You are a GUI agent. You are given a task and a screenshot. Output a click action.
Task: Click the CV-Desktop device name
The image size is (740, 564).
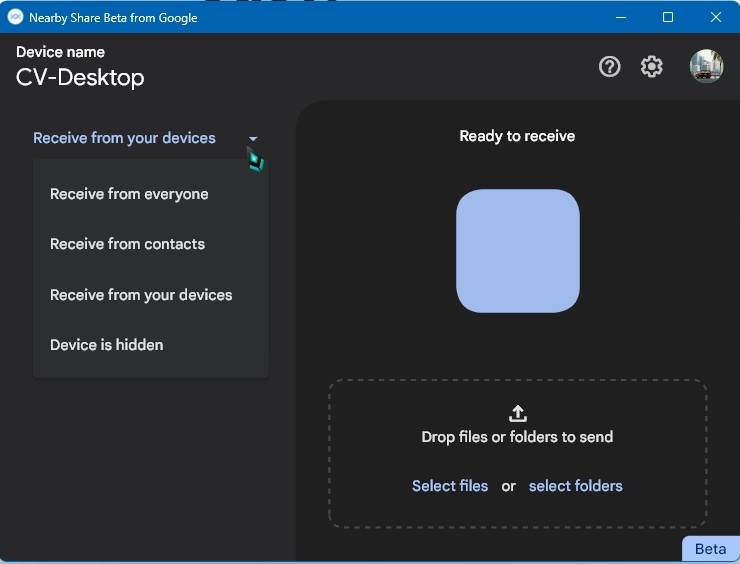[80, 77]
